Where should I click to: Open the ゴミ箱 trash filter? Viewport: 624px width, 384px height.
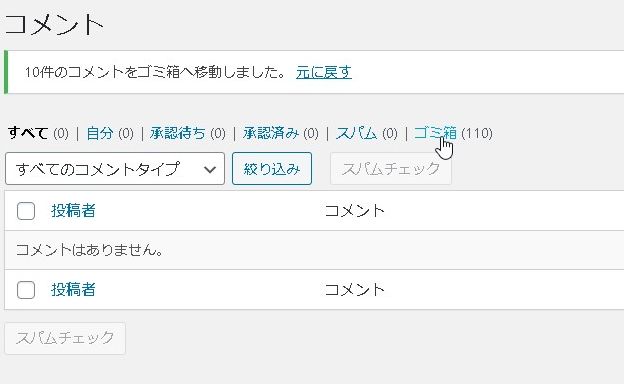click(x=435, y=133)
